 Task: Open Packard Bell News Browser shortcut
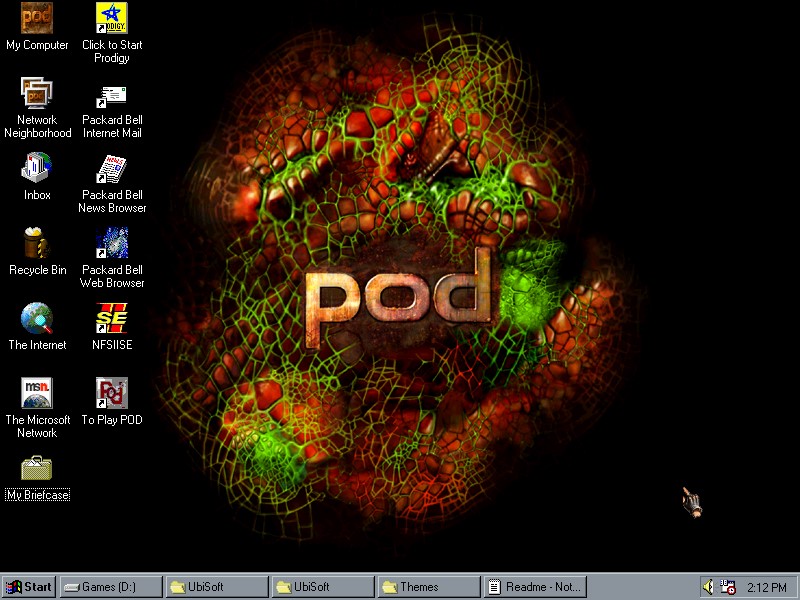coord(111,169)
